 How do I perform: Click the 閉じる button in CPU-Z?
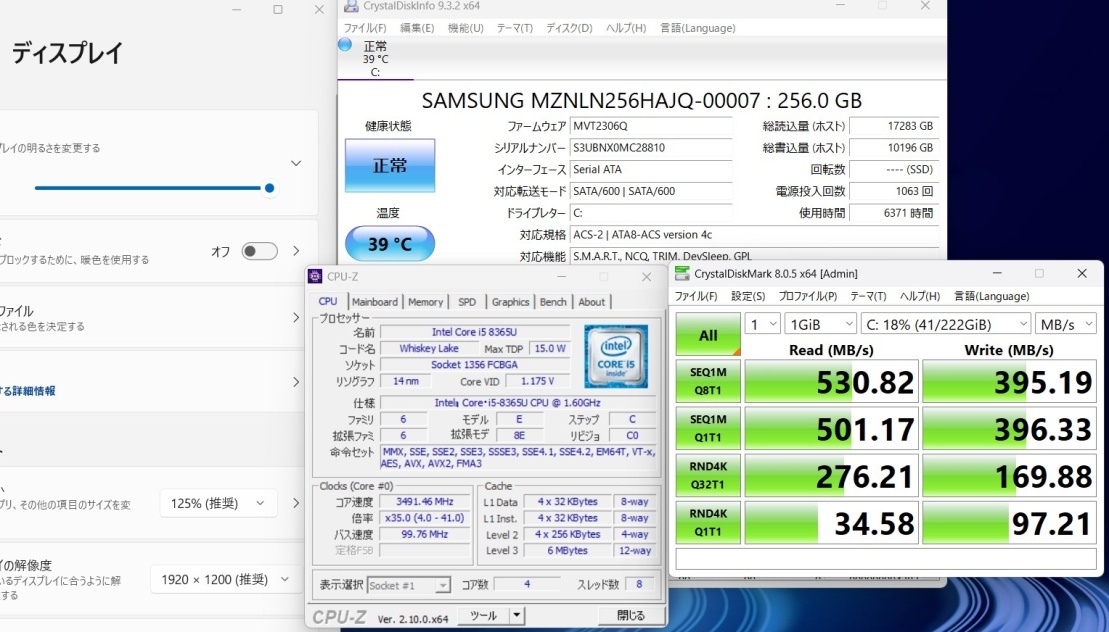(x=631, y=616)
